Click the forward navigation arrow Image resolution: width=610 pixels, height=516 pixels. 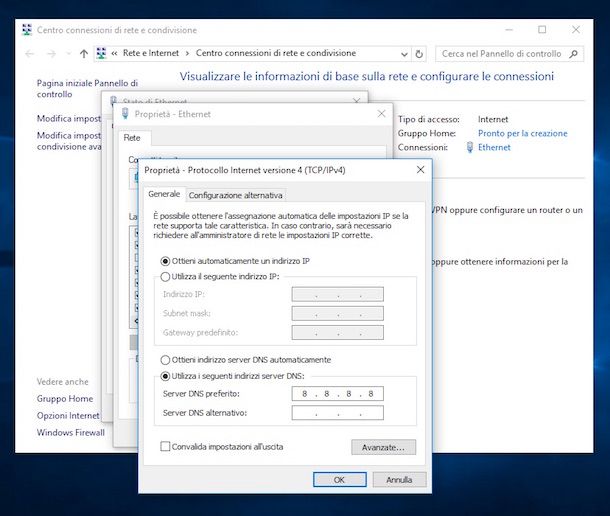point(49,54)
